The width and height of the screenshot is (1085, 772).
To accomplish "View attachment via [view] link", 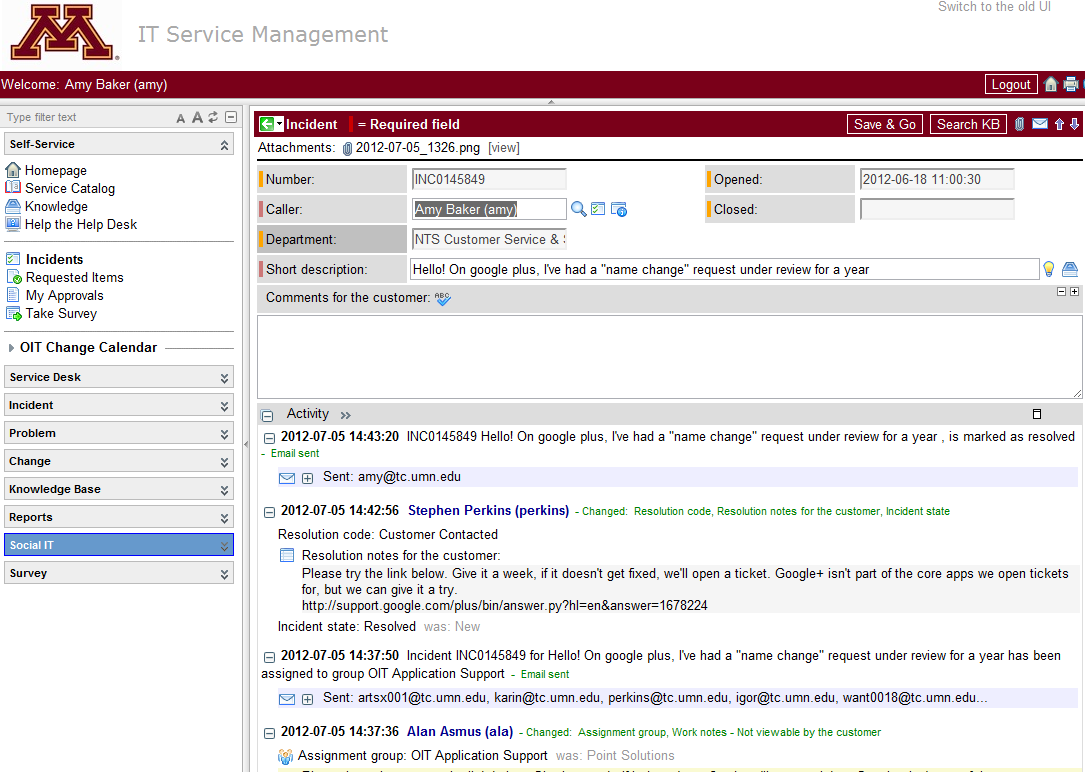I will pos(504,148).
